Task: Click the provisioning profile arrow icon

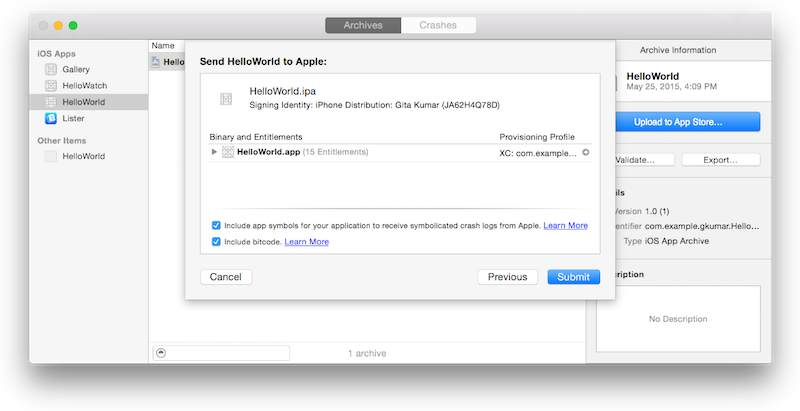Action: (586, 152)
